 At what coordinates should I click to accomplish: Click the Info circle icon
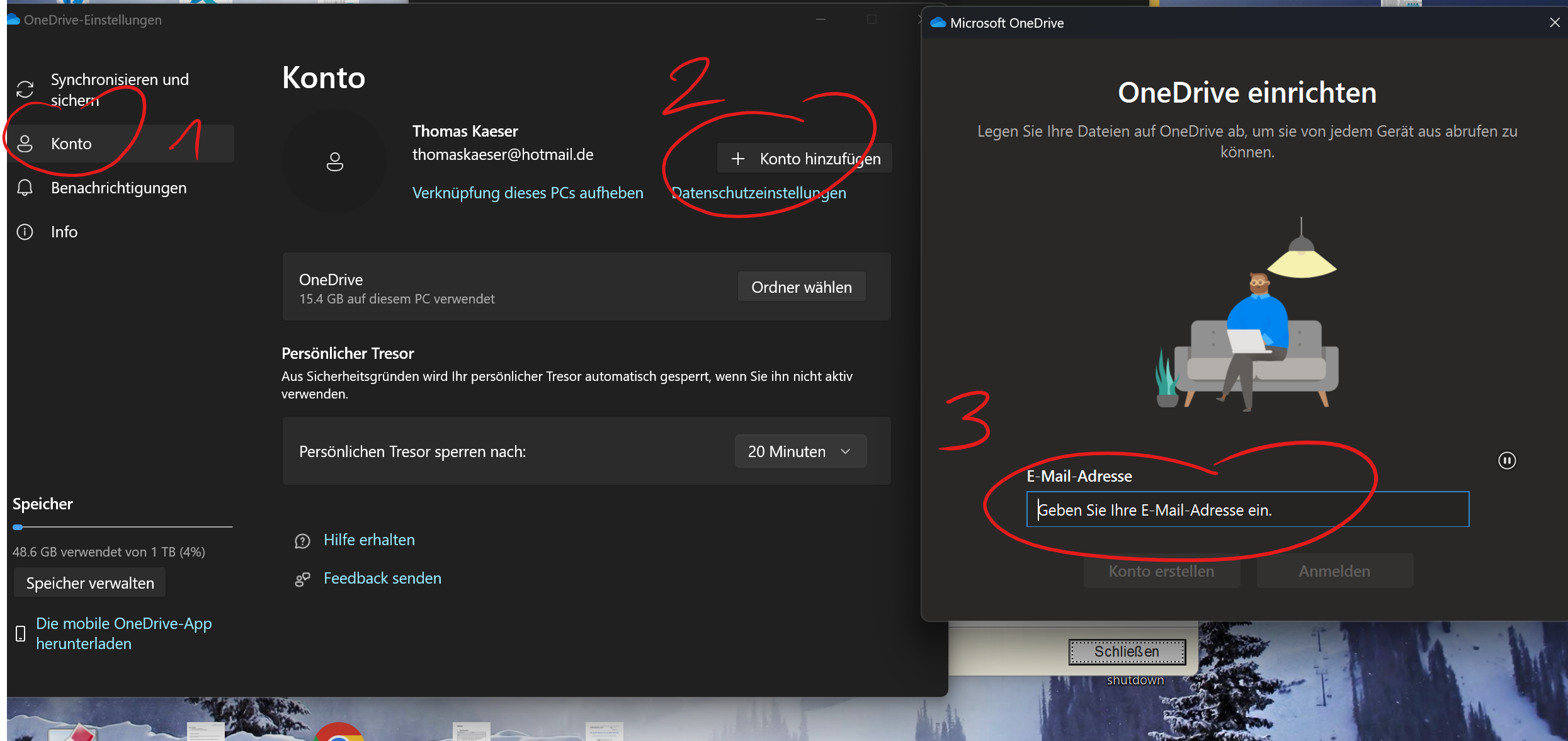[x=25, y=232]
